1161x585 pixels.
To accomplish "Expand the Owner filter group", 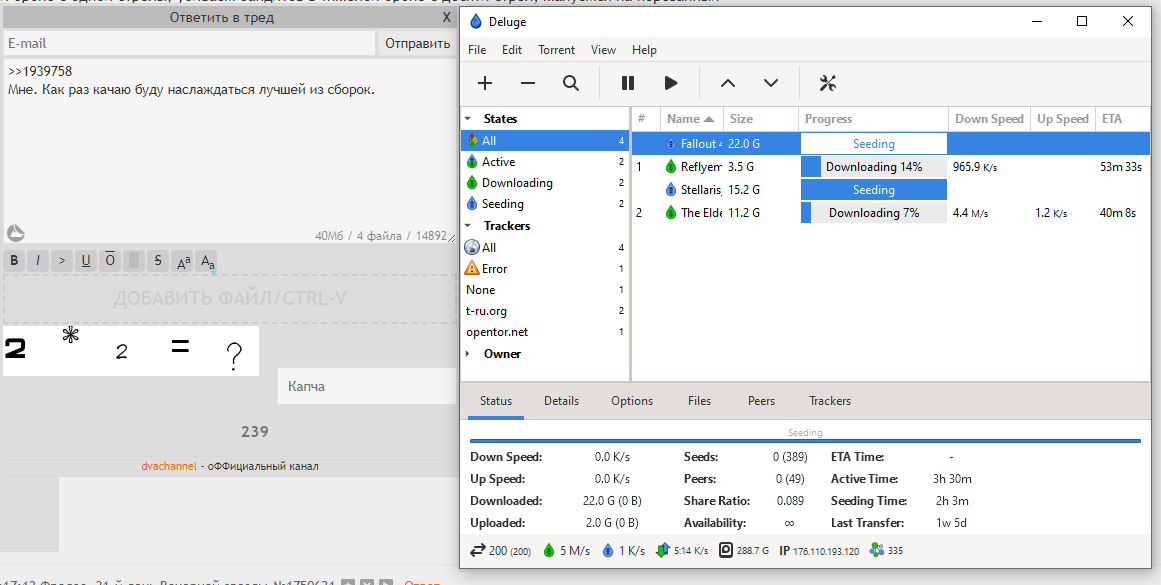I will (x=467, y=354).
